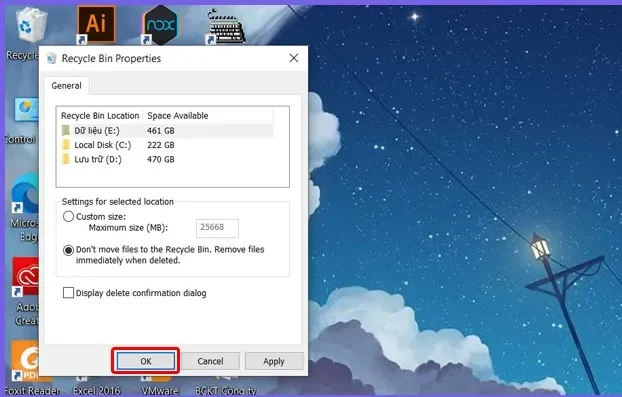Enable Display delete confirmation dialog checkbox
The height and width of the screenshot is (397, 622).
(69, 293)
